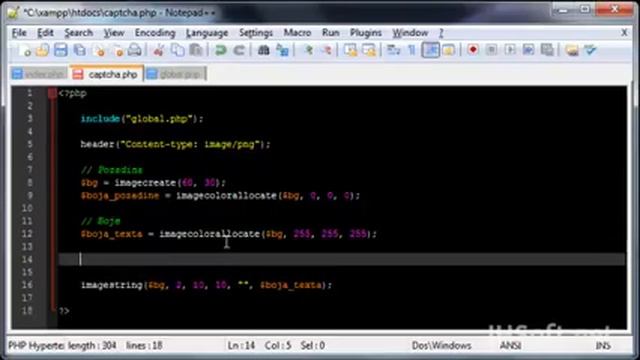Click the spell-check checkmark toolbar icon
This screenshot has height=360, width=640.
point(590,50)
